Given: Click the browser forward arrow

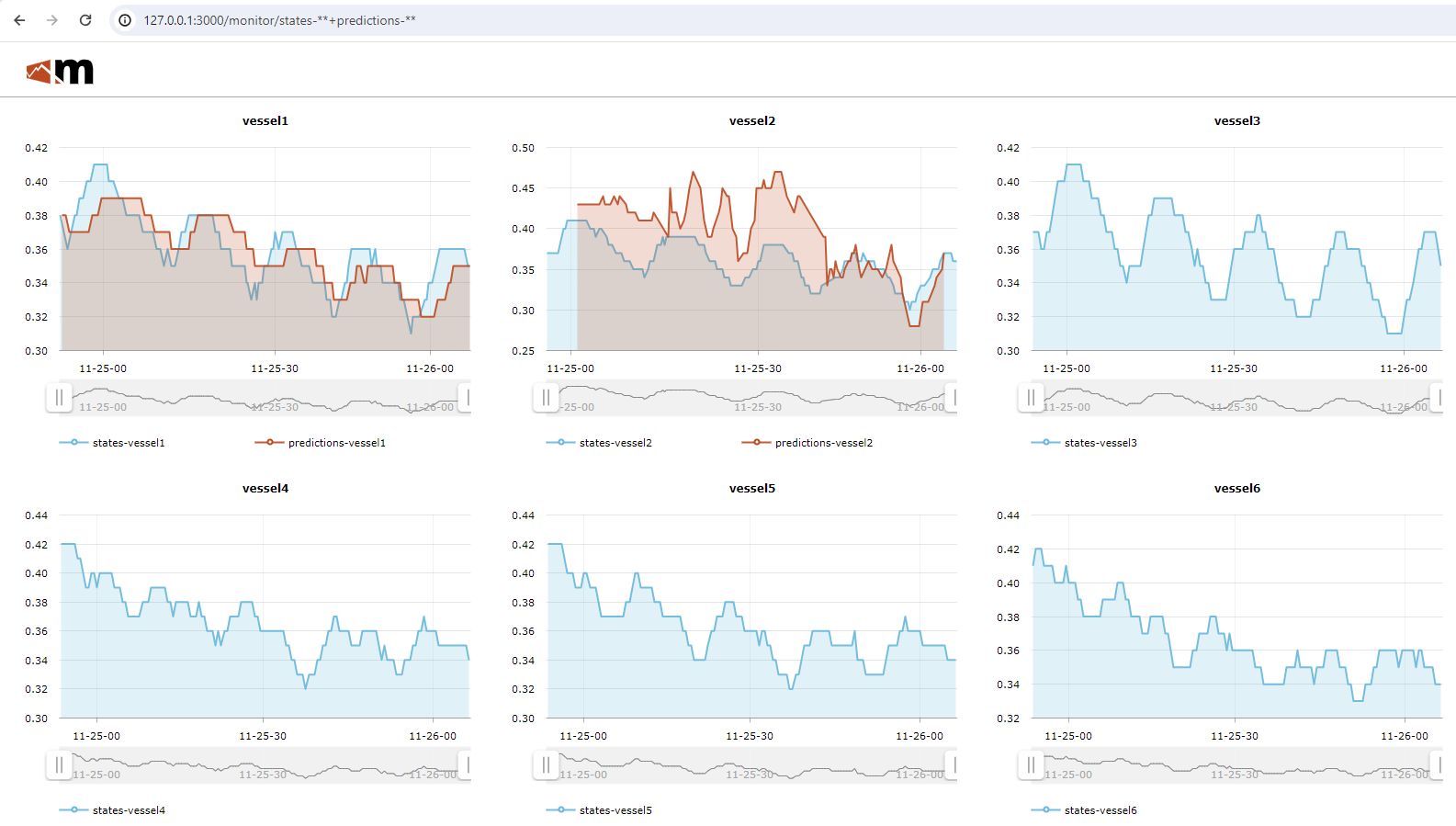Looking at the screenshot, I should [x=52, y=20].
